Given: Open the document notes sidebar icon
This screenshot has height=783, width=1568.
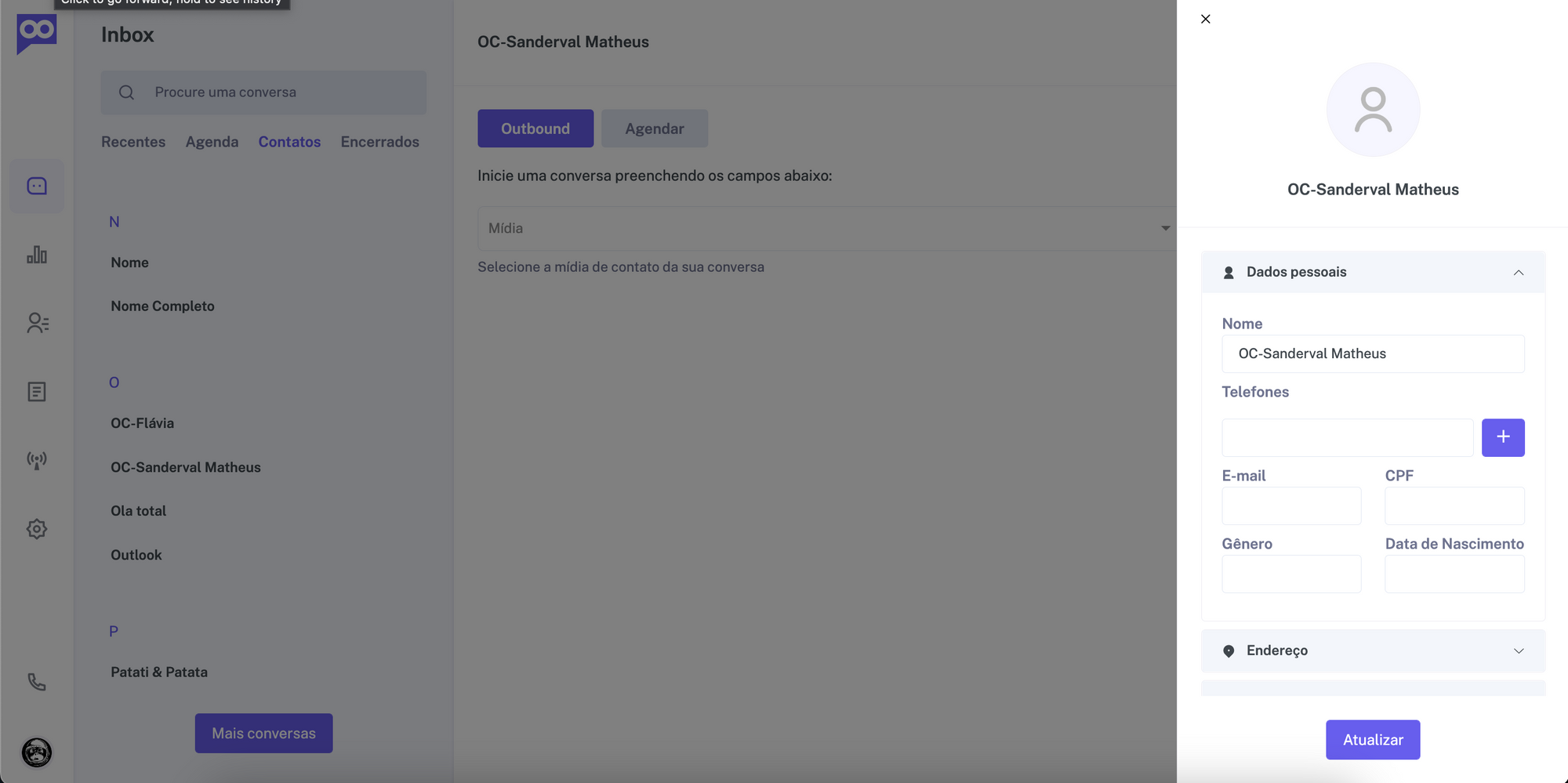Looking at the screenshot, I should pos(37,392).
